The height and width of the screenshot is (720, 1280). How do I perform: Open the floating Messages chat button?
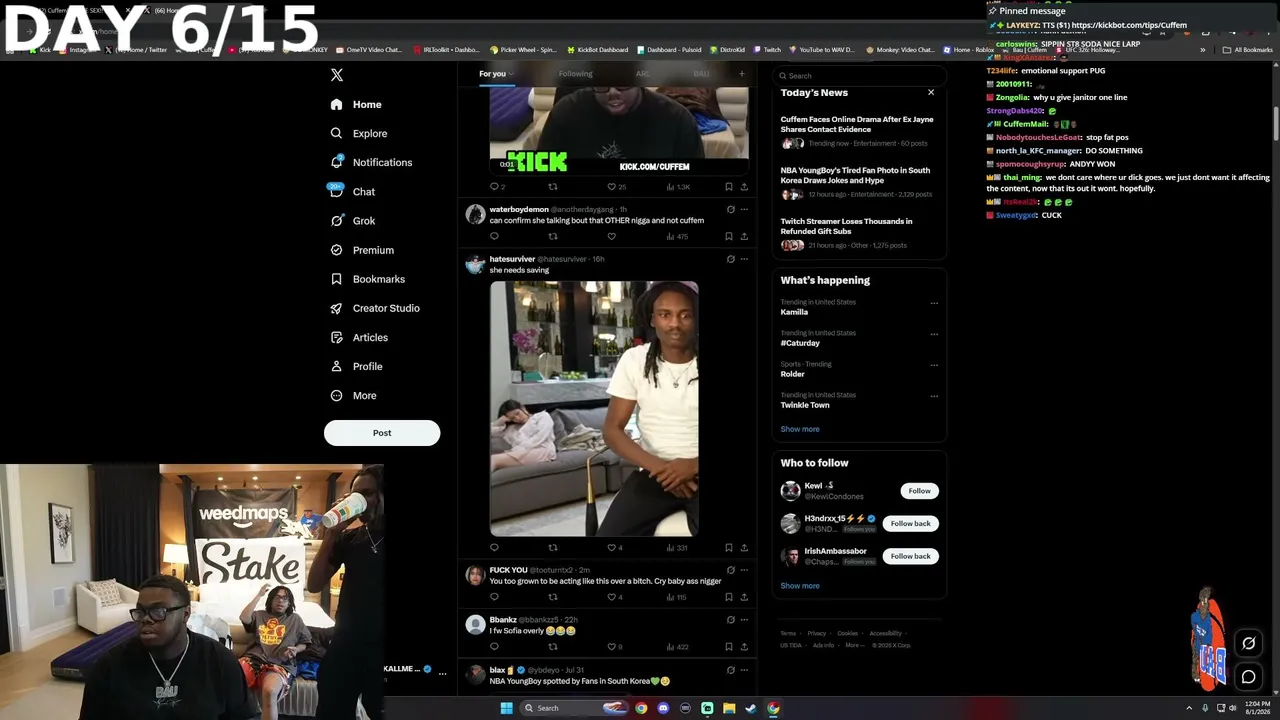click(1248, 677)
